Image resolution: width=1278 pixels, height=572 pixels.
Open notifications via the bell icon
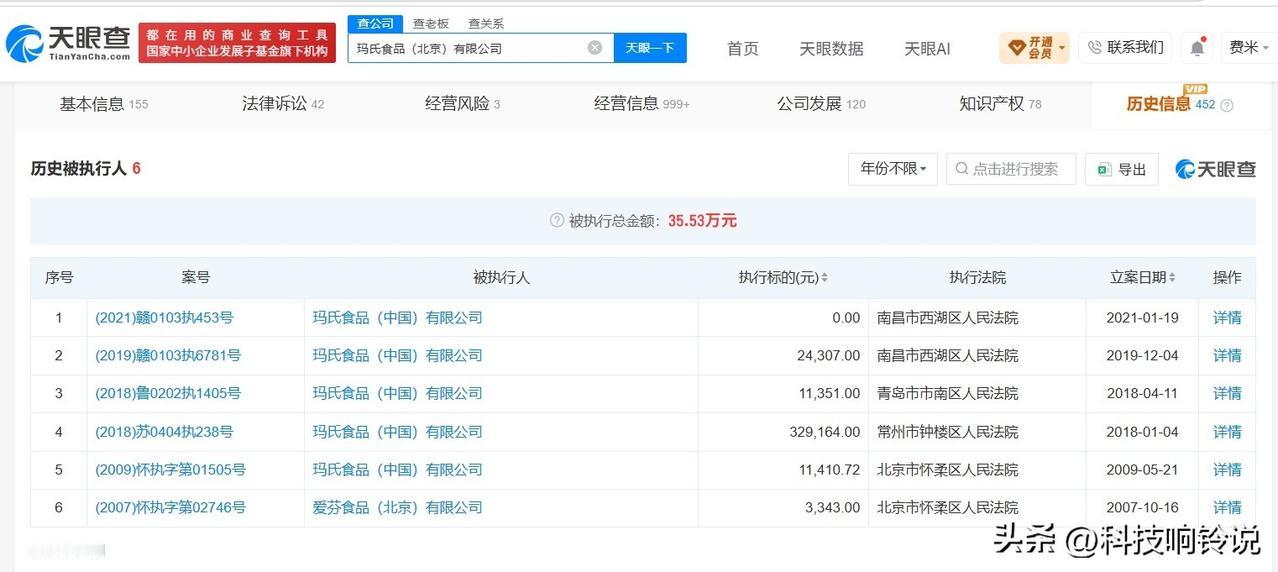(x=1196, y=47)
